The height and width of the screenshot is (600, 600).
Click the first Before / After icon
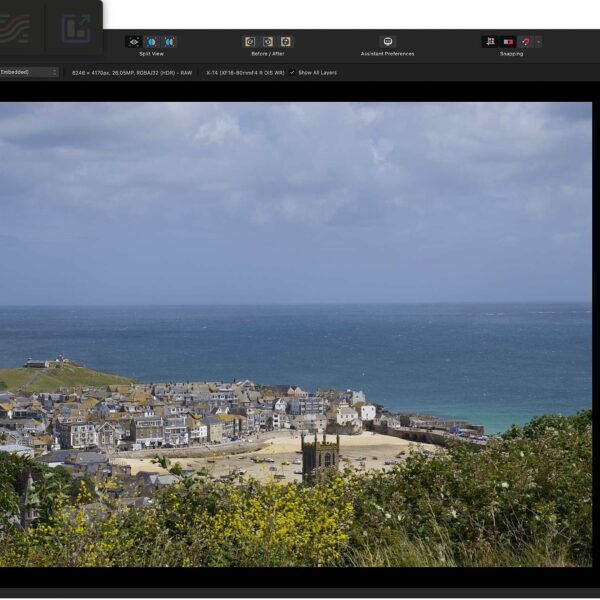(x=250, y=42)
